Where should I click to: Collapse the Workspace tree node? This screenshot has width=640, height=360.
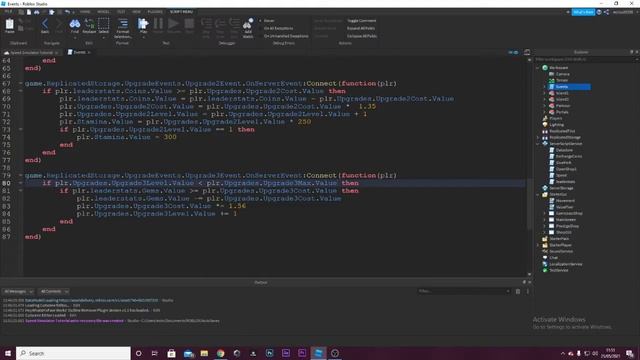click(538, 68)
